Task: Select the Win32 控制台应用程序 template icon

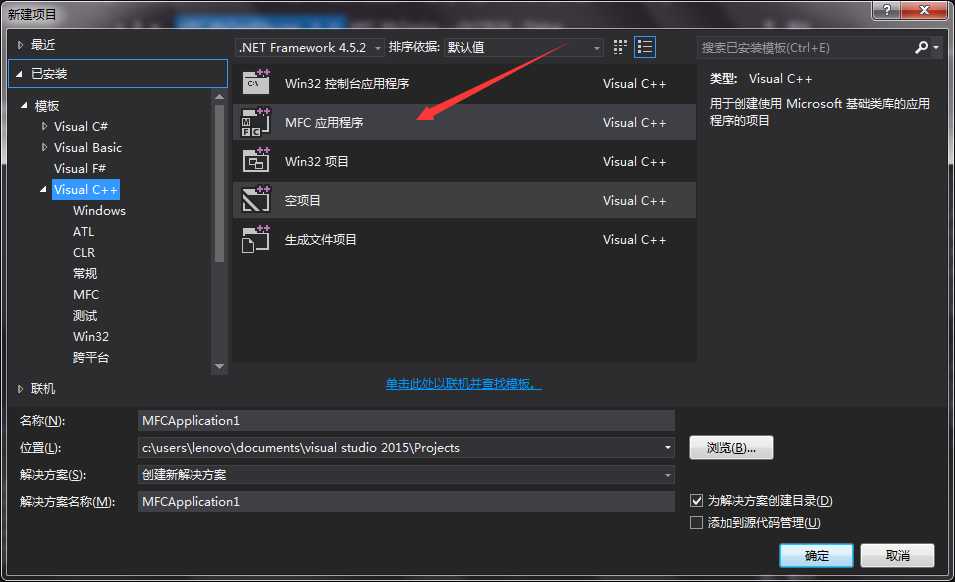Action: (x=256, y=83)
